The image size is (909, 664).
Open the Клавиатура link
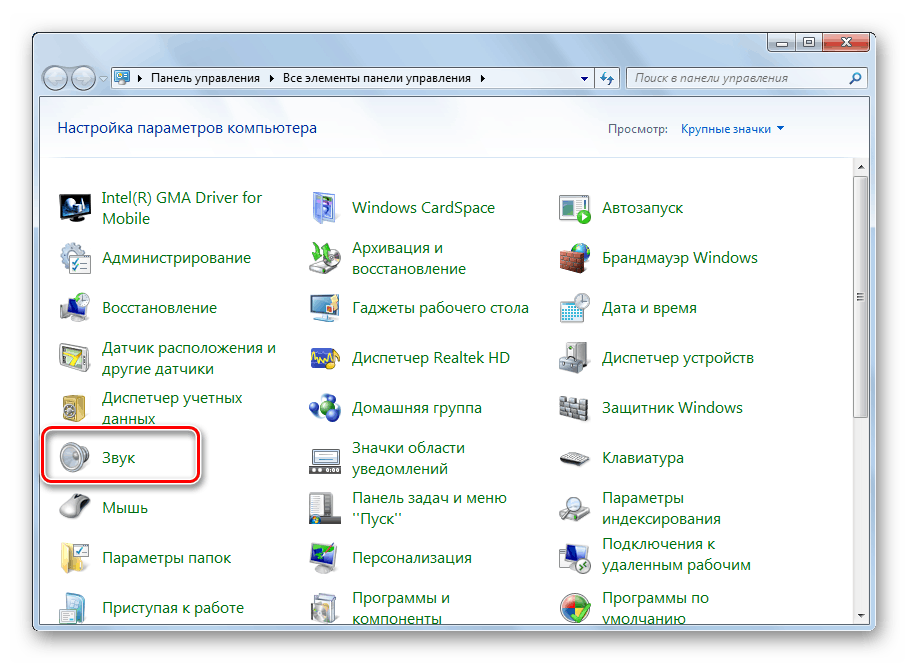[x=642, y=458]
